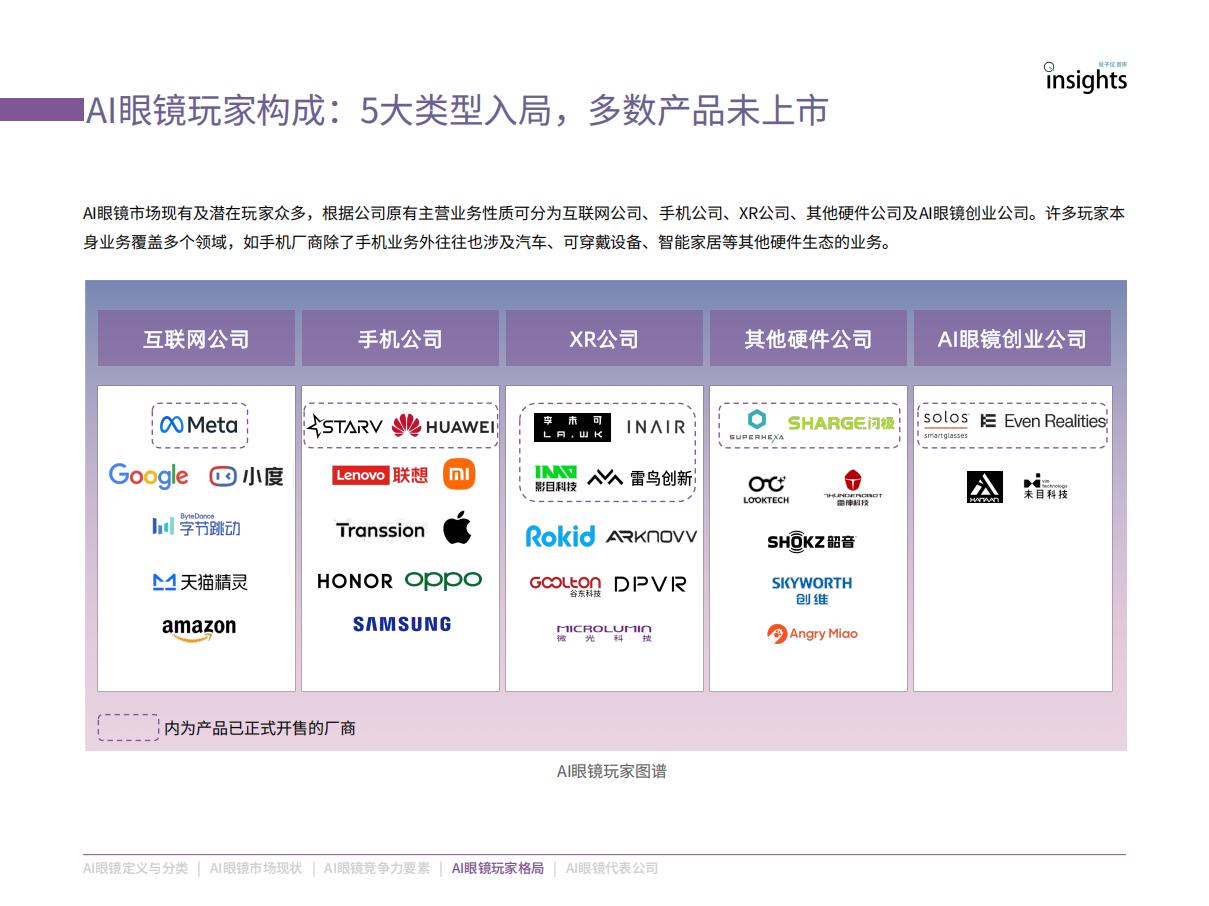The image size is (1209, 906).
Task: Click the Apple logo
Action: [x=457, y=527]
